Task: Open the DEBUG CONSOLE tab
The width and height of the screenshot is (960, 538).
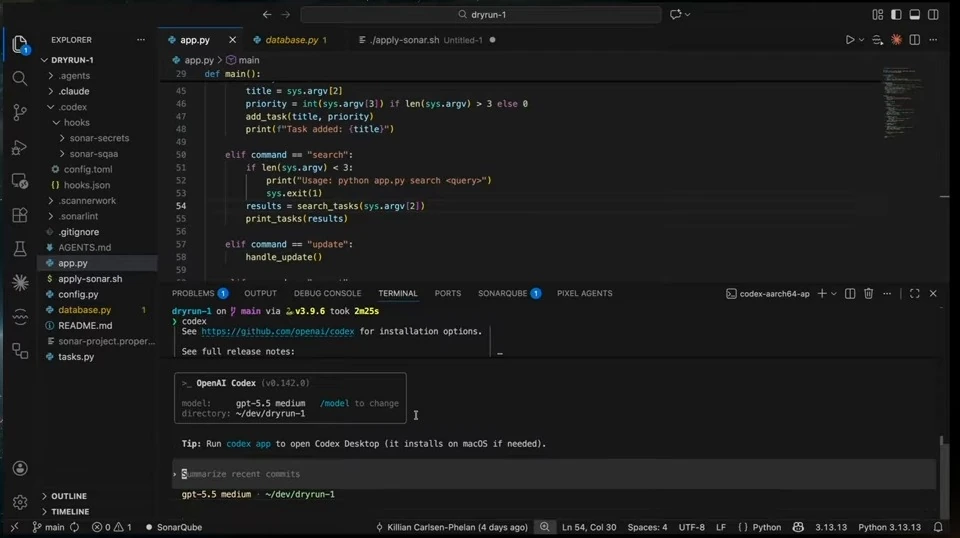Action: [x=328, y=294]
